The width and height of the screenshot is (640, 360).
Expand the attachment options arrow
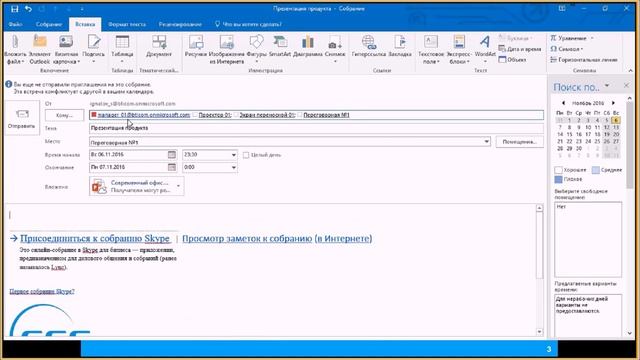pyautogui.click(x=178, y=186)
